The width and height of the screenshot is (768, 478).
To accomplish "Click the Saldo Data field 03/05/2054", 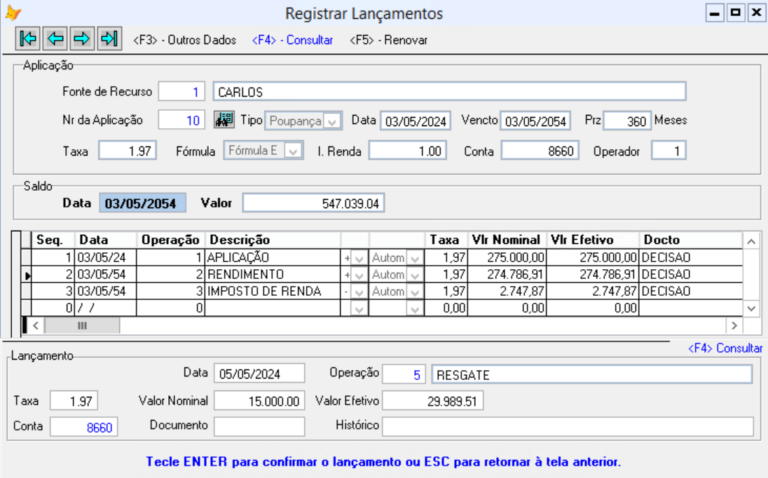I will click(x=143, y=203).
